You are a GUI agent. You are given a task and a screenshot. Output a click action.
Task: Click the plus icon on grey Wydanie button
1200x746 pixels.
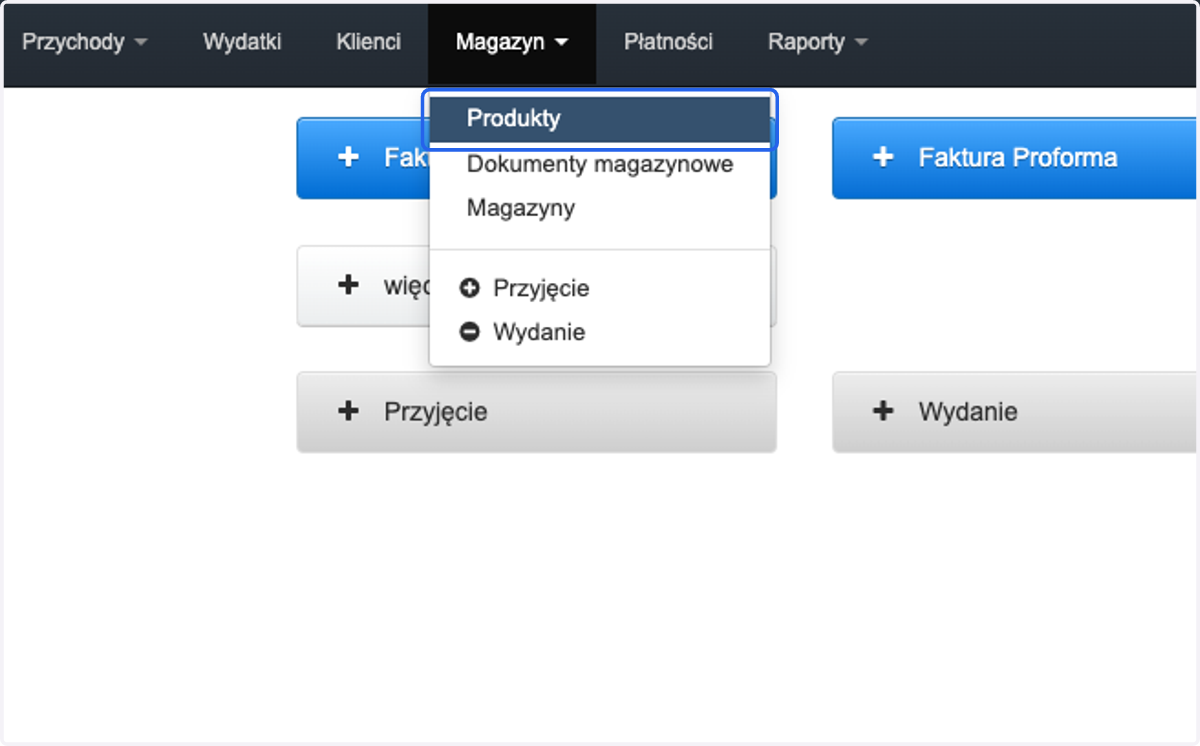pos(883,411)
